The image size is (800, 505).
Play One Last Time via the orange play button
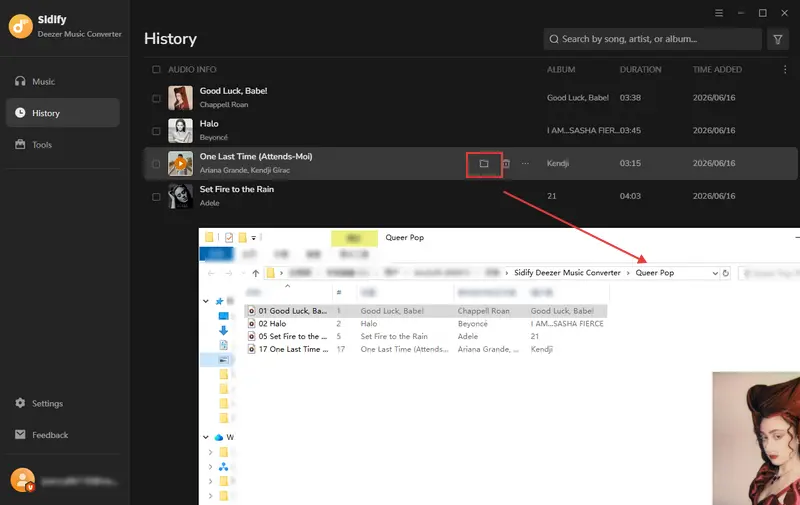[x=181, y=163]
